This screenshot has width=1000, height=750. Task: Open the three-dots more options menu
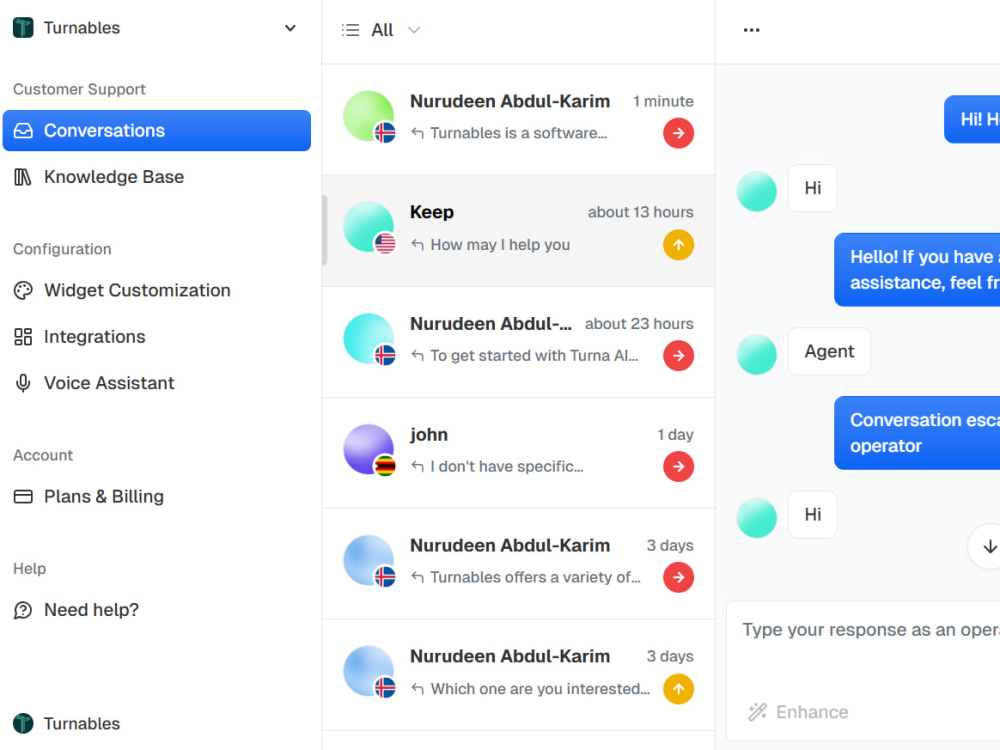click(751, 30)
